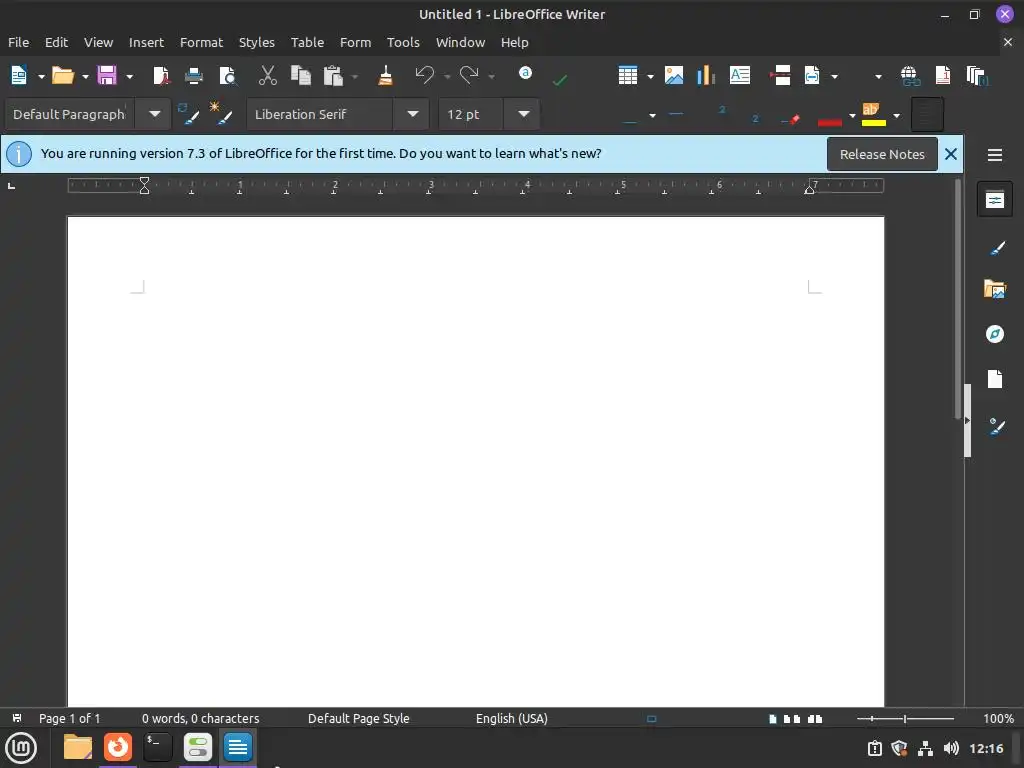Viewport: 1024px width, 768px height.
Task: Switch to multiple-page view
Action: 792,719
